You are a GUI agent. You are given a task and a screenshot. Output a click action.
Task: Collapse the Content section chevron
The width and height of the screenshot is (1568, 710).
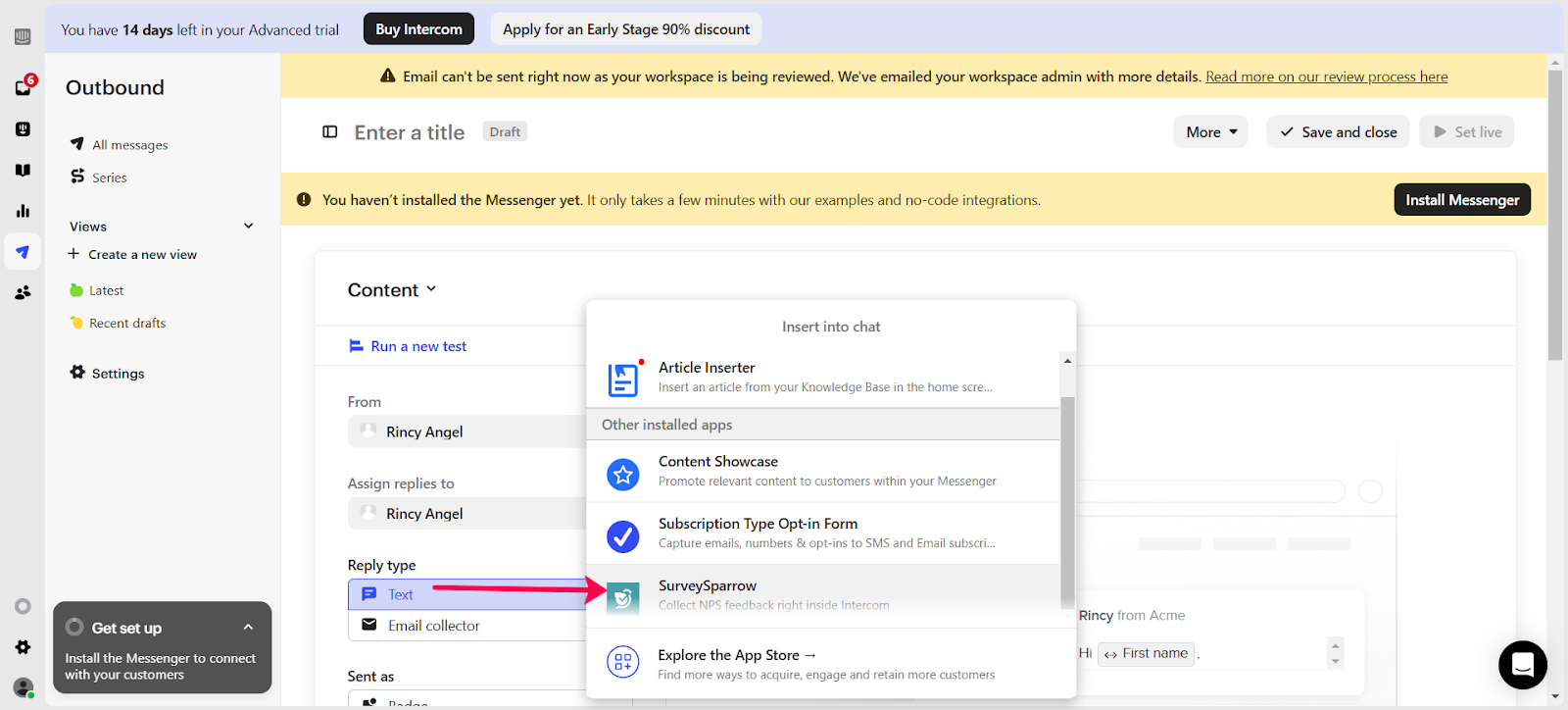coord(431,289)
